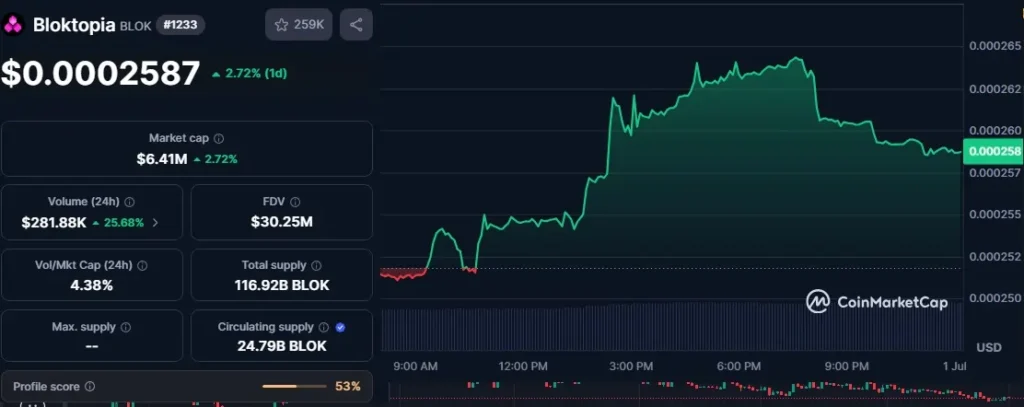
Task: Click the Bloktopia coin name
Action: point(74,25)
